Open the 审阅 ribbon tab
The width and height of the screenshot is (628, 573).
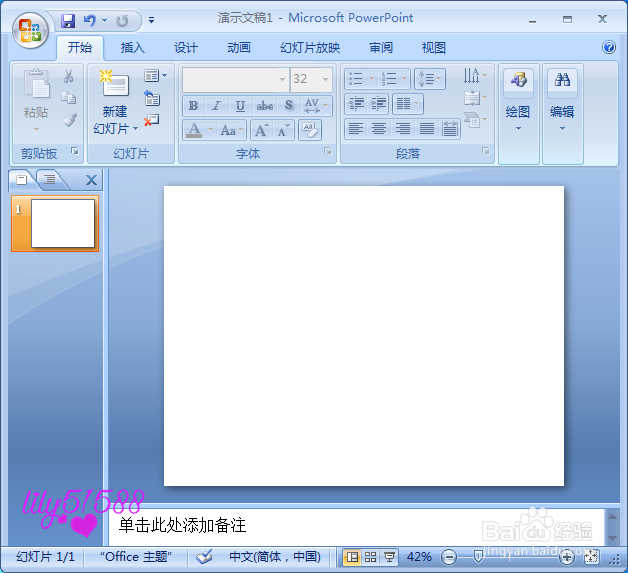(x=381, y=48)
